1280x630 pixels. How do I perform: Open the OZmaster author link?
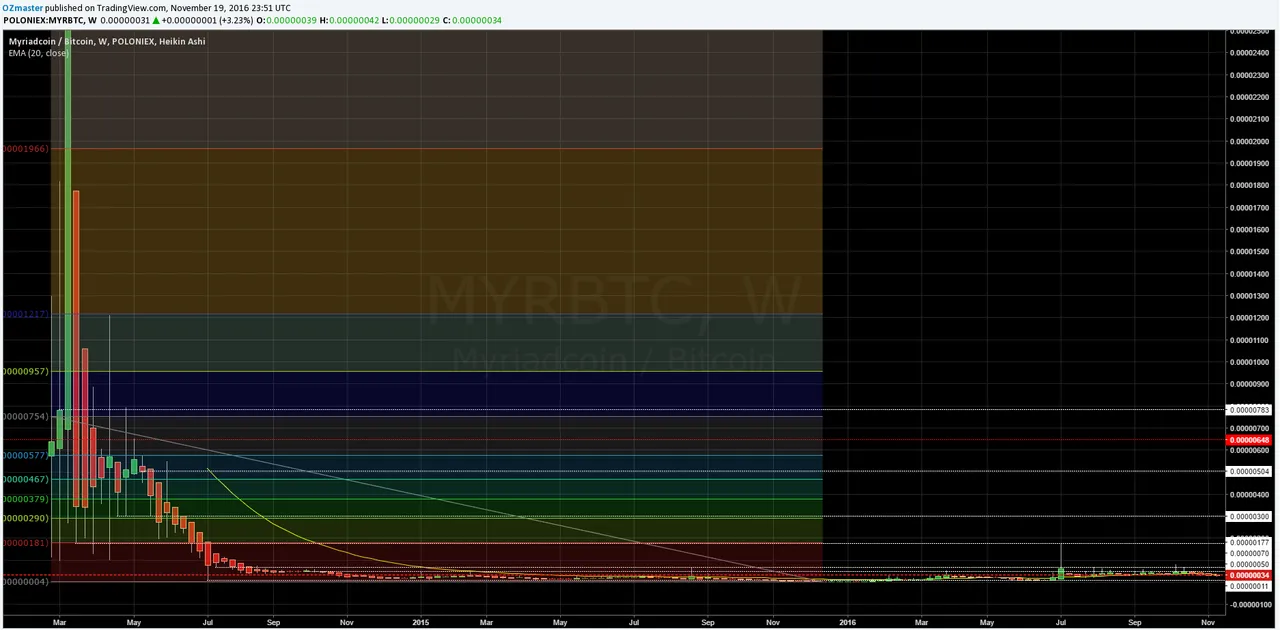[x=23, y=7]
